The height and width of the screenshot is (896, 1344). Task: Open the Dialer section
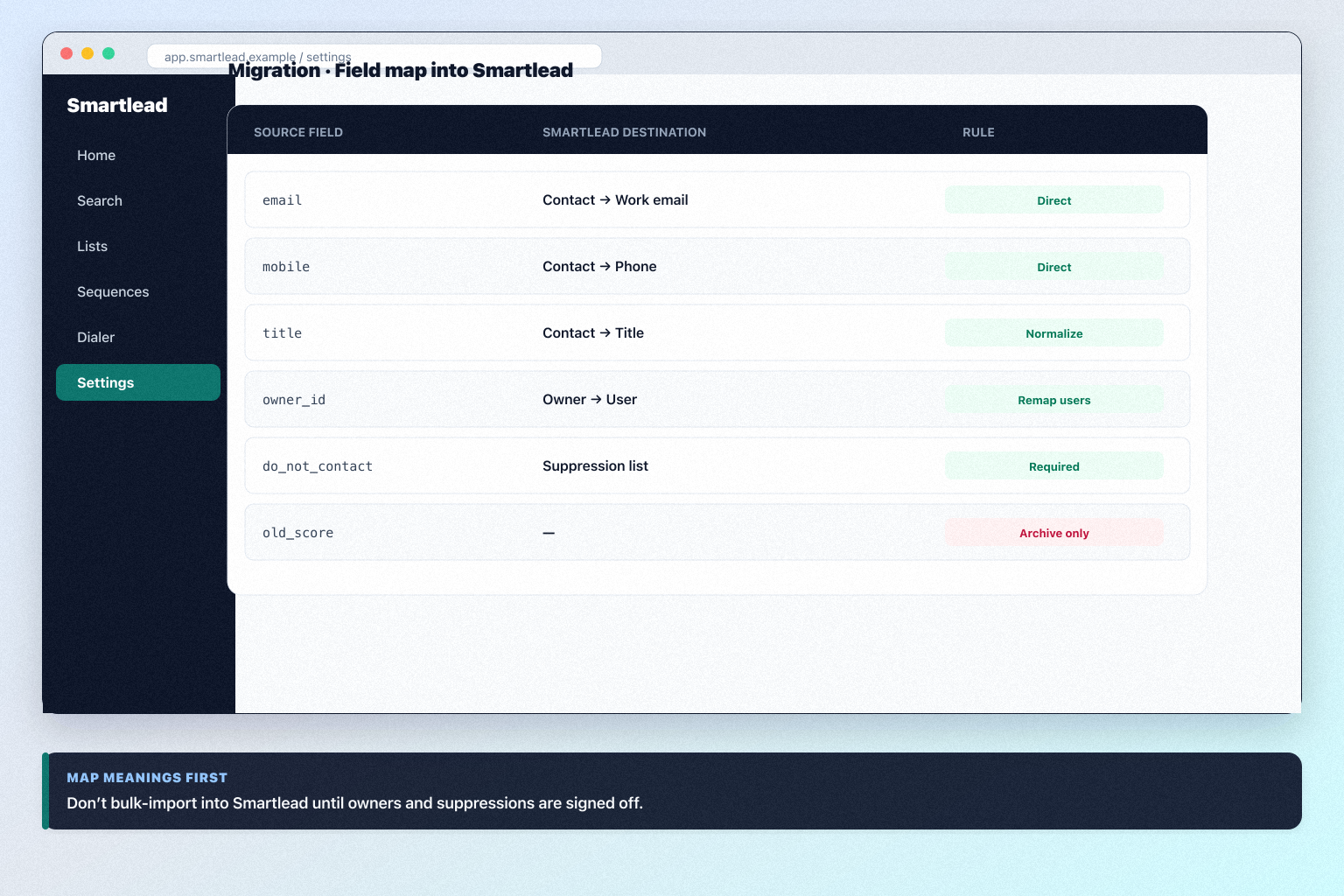[137, 337]
